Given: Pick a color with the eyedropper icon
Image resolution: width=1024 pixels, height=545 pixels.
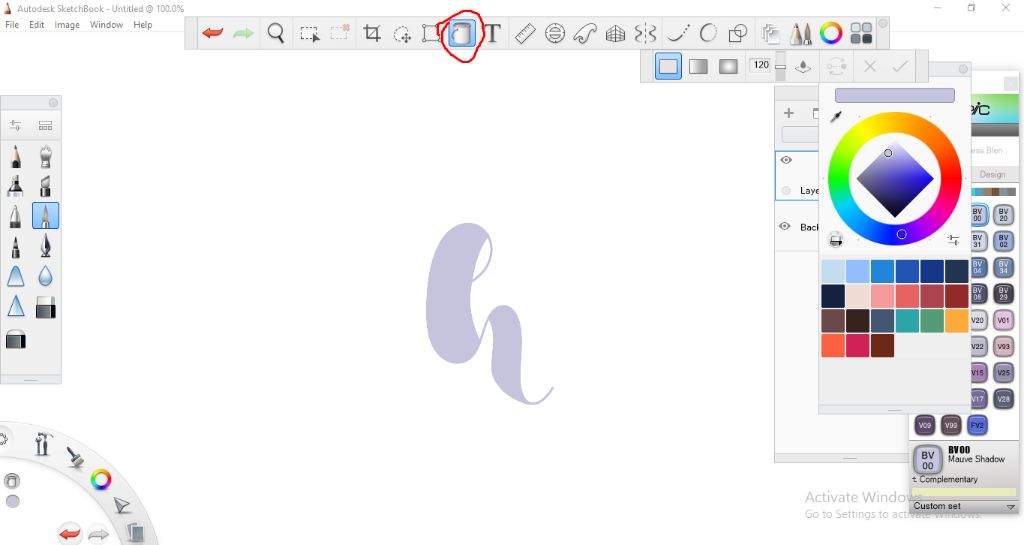Looking at the screenshot, I should point(836,117).
